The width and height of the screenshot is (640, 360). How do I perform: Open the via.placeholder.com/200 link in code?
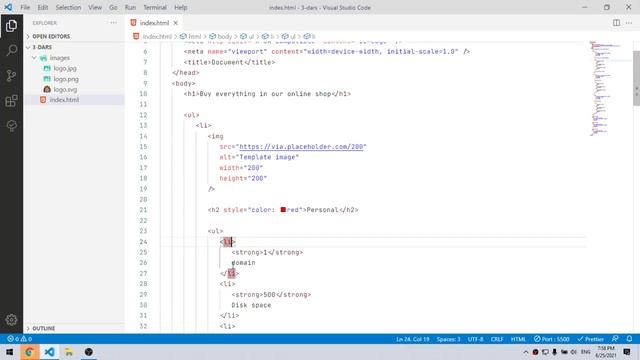pos(301,147)
